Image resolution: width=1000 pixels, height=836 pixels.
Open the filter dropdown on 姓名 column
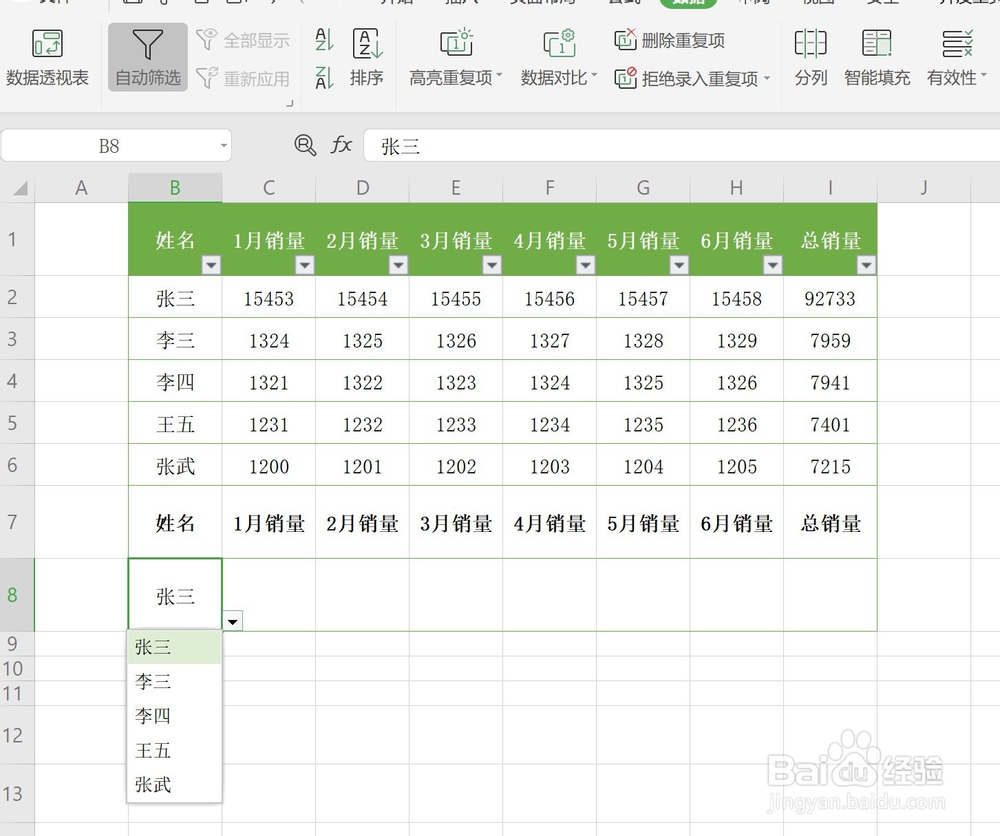pyautogui.click(x=211, y=265)
